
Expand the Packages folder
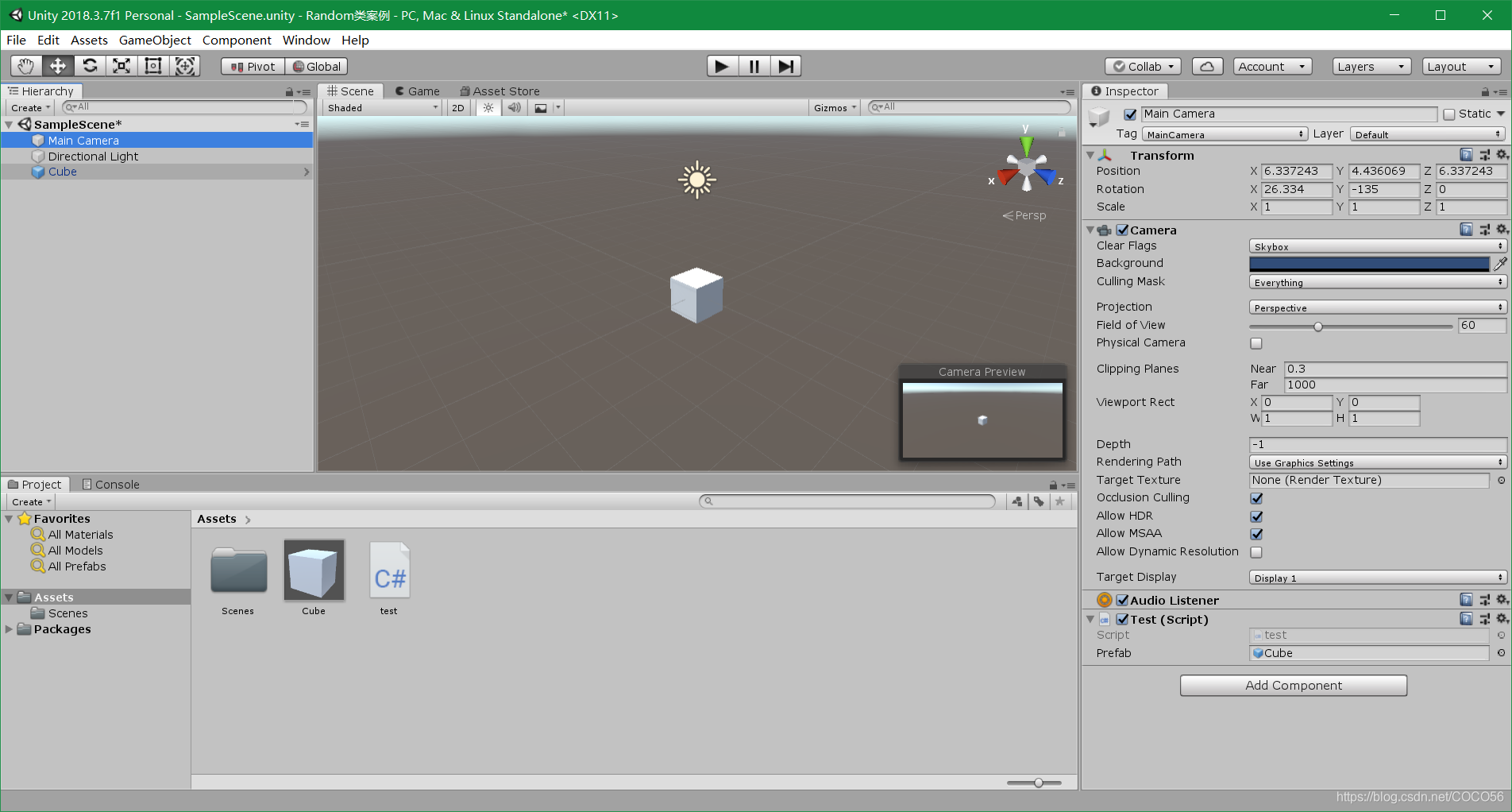pos(9,628)
